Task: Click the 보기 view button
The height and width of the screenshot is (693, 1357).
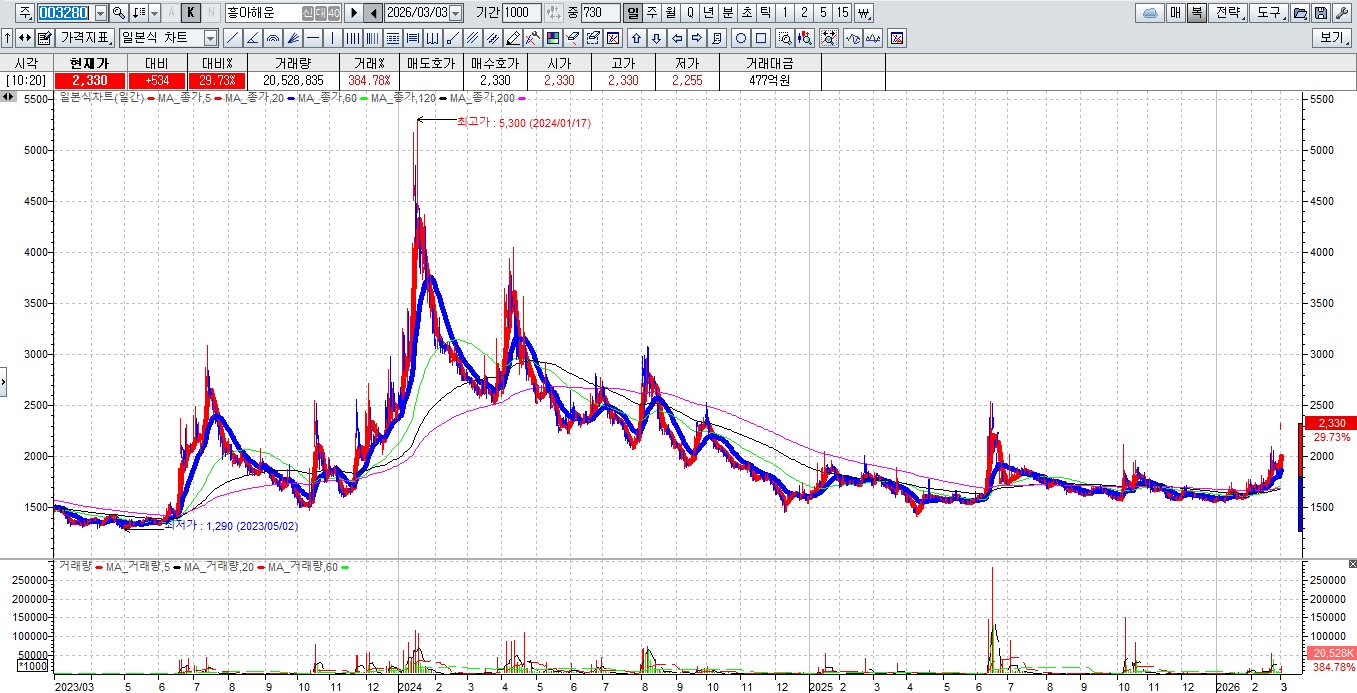Action: point(1333,38)
